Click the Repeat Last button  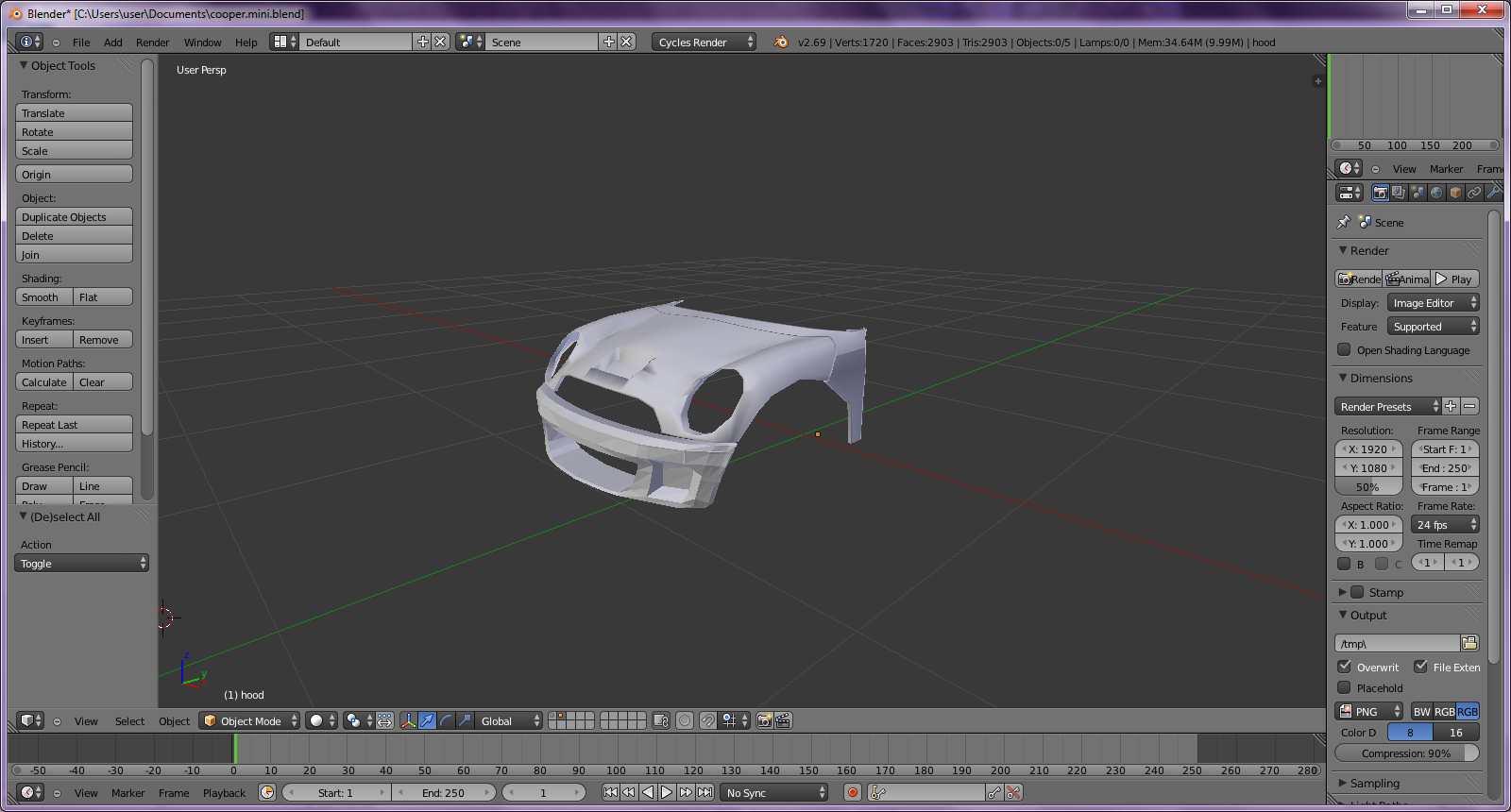pos(74,424)
